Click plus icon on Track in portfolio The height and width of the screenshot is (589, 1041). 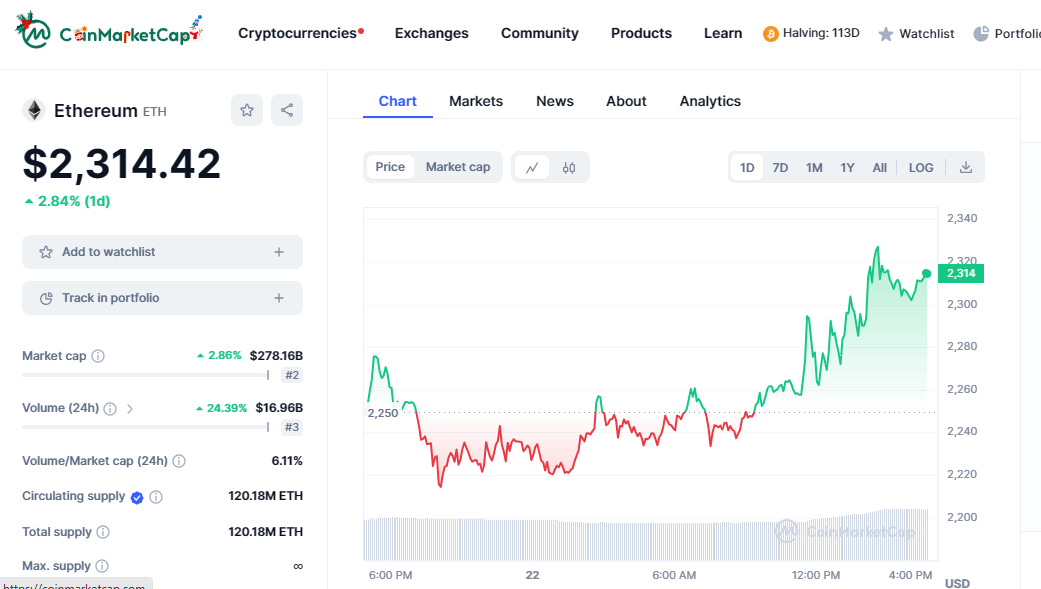(x=279, y=298)
